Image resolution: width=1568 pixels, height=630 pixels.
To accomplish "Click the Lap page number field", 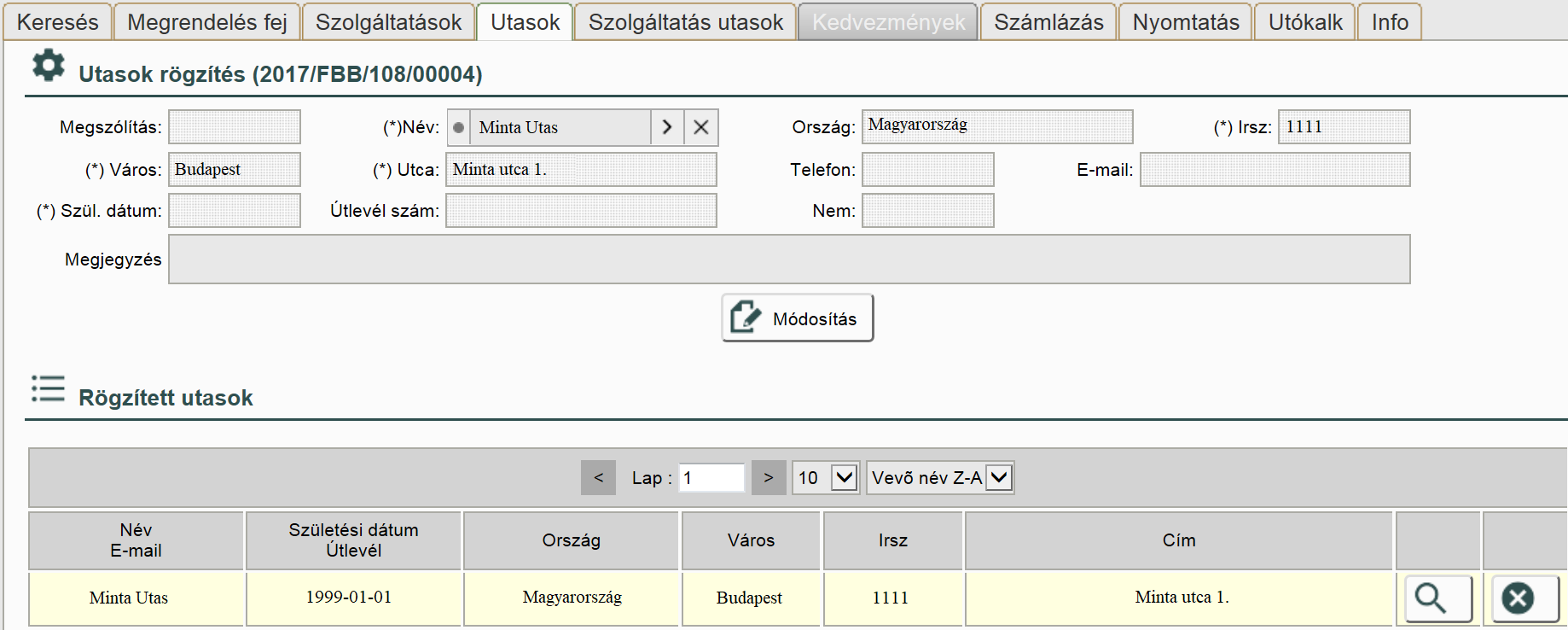I will point(712,478).
